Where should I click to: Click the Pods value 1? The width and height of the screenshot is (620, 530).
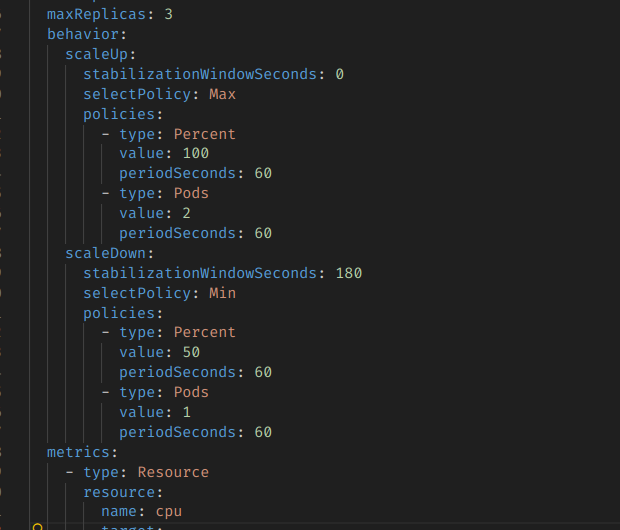[x=186, y=412]
